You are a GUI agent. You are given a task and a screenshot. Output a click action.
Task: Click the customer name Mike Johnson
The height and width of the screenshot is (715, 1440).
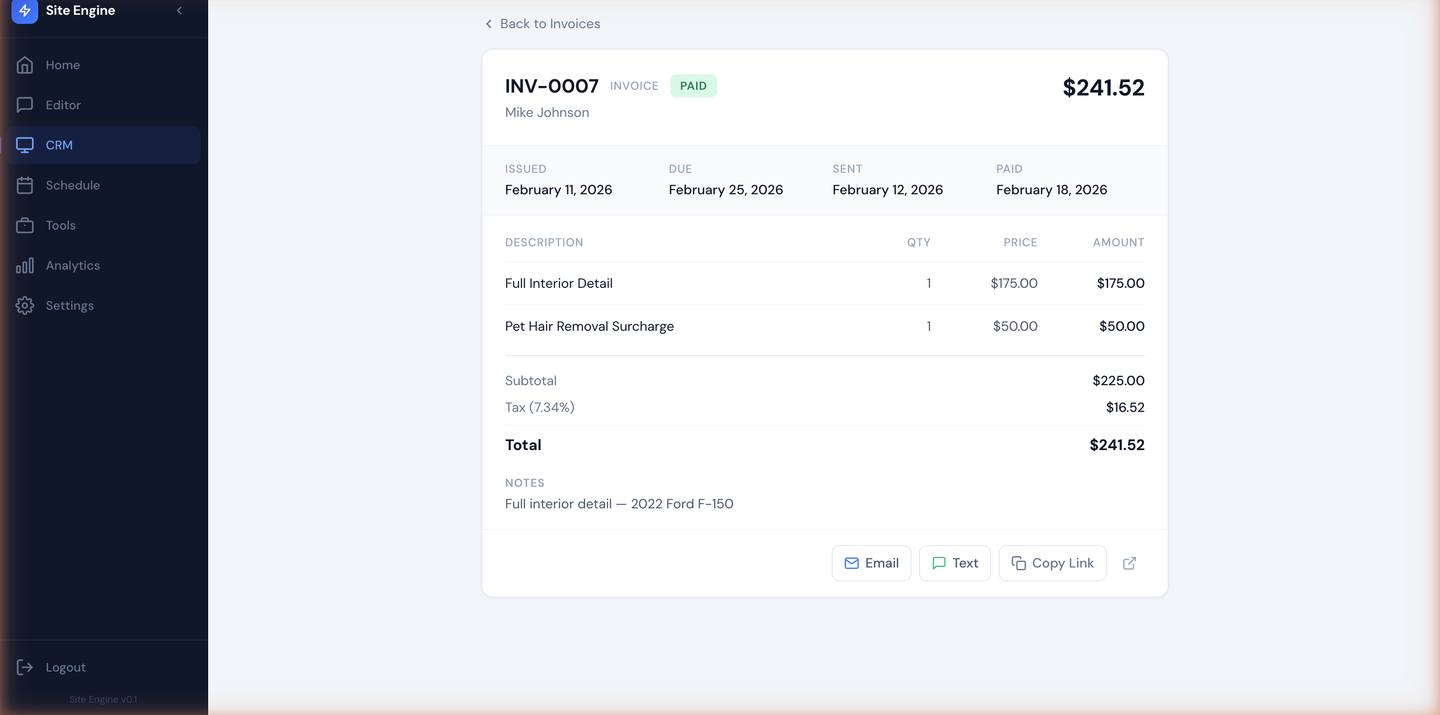(547, 112)
